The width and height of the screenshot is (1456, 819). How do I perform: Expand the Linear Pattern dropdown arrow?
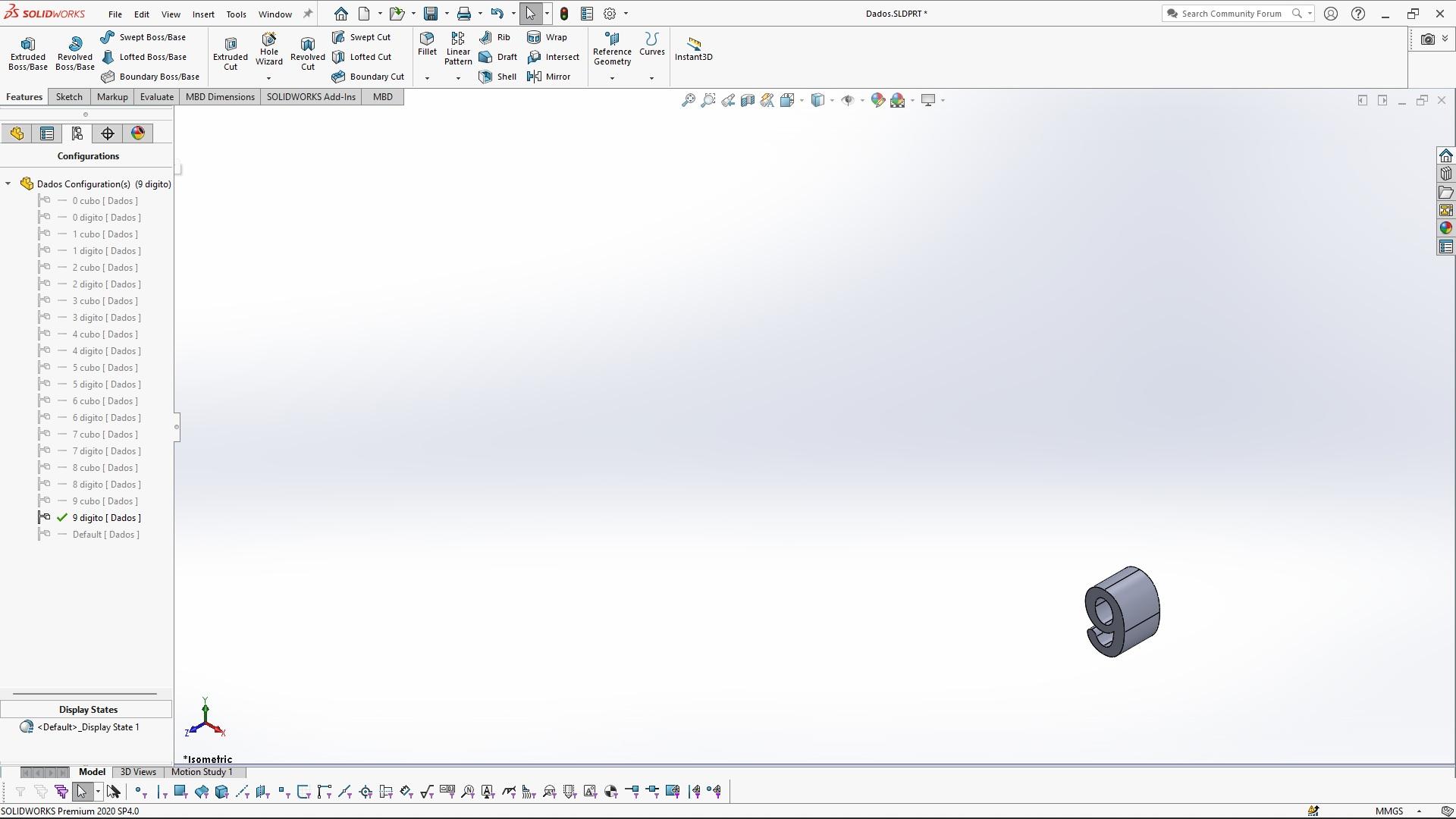click(458, 78)
